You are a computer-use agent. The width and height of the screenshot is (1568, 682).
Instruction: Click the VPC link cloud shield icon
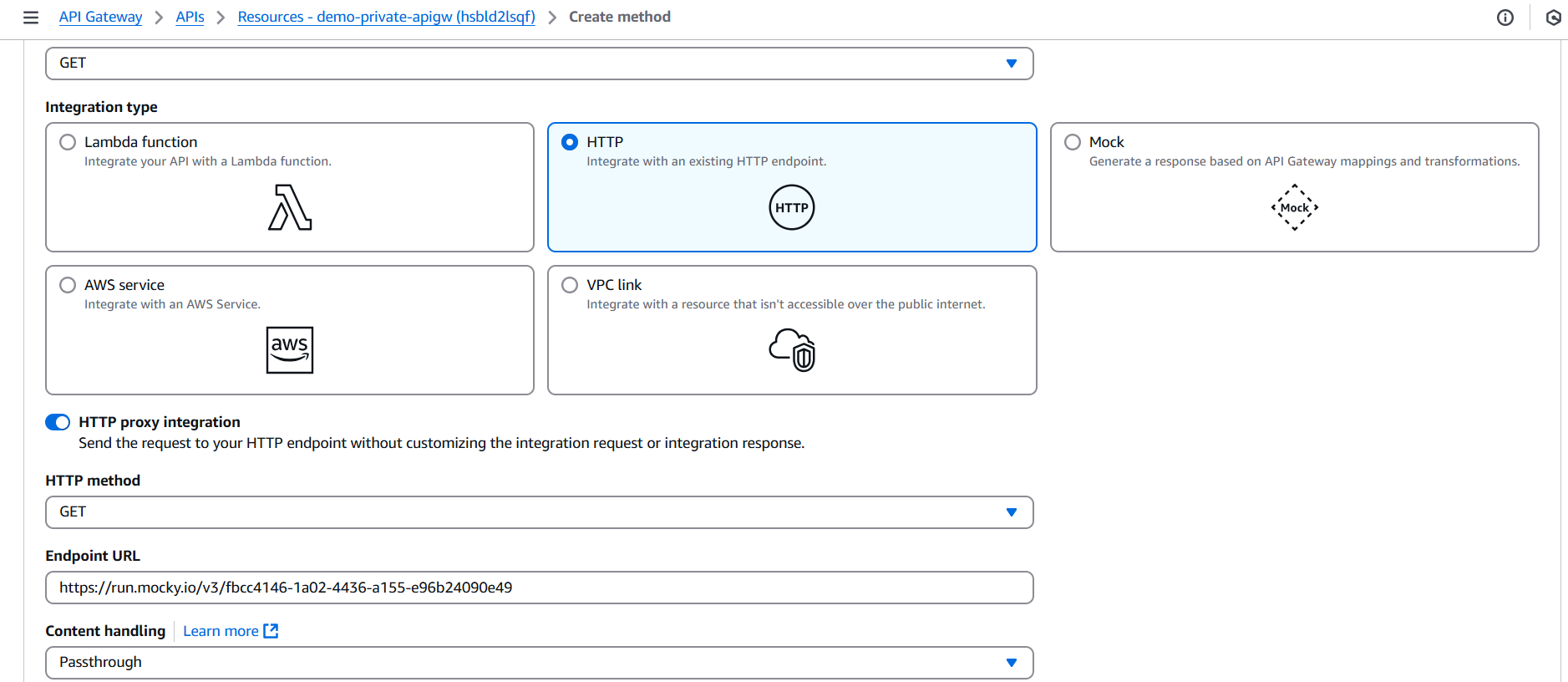point(792,350)
